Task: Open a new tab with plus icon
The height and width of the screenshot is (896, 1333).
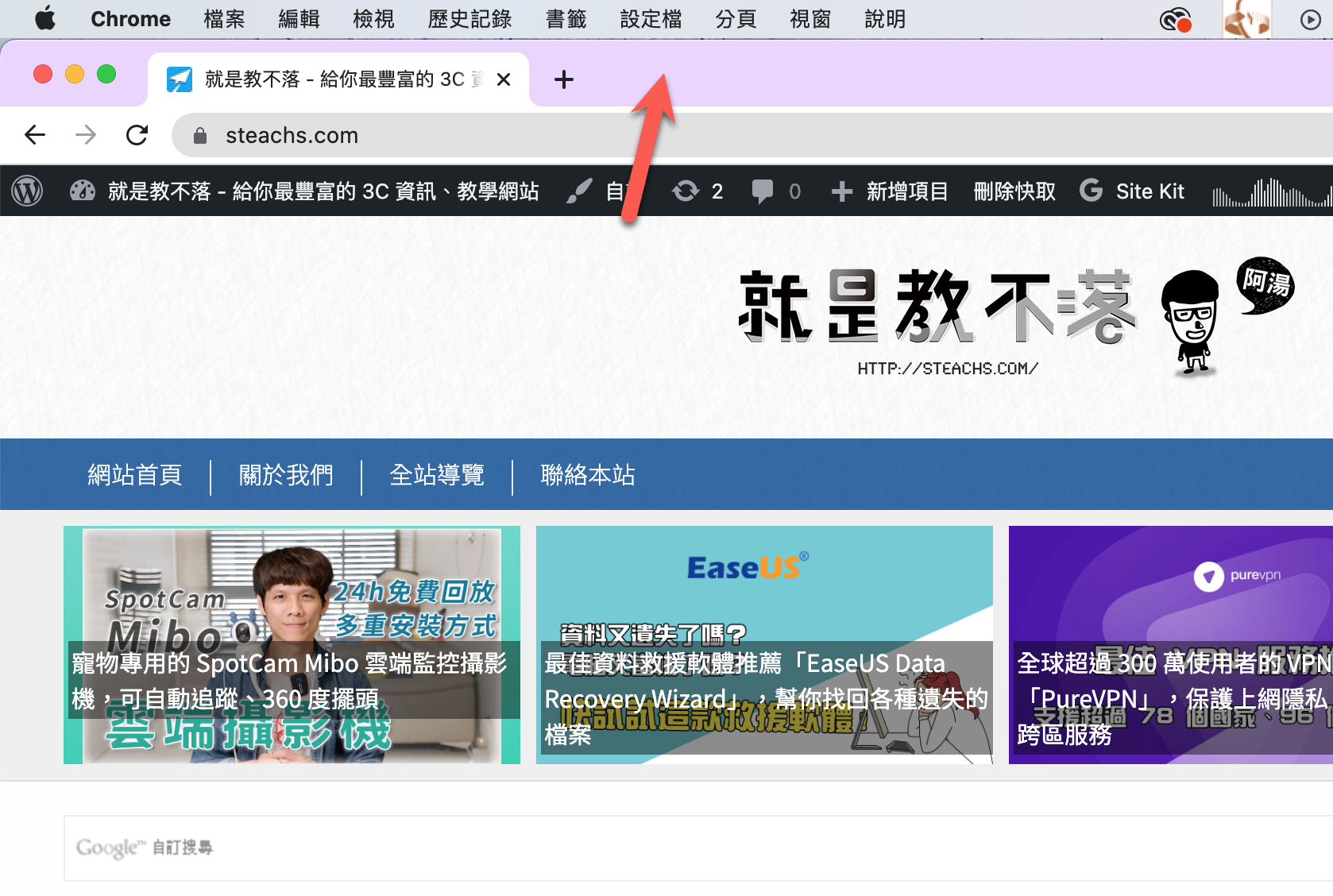Action: click(x=563, y=79)
